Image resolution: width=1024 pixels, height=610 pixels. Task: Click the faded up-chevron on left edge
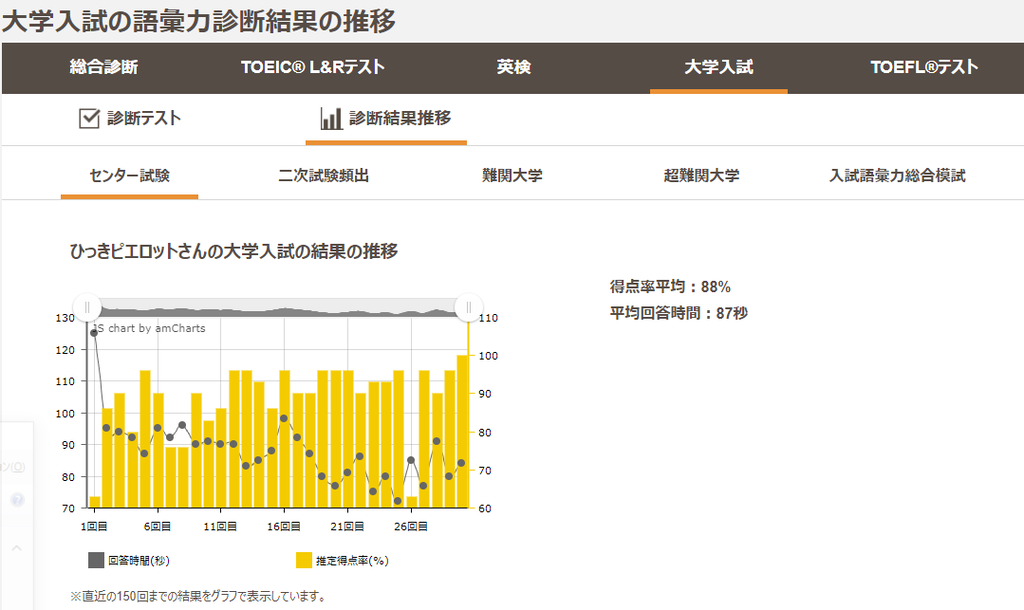(17, 548)
